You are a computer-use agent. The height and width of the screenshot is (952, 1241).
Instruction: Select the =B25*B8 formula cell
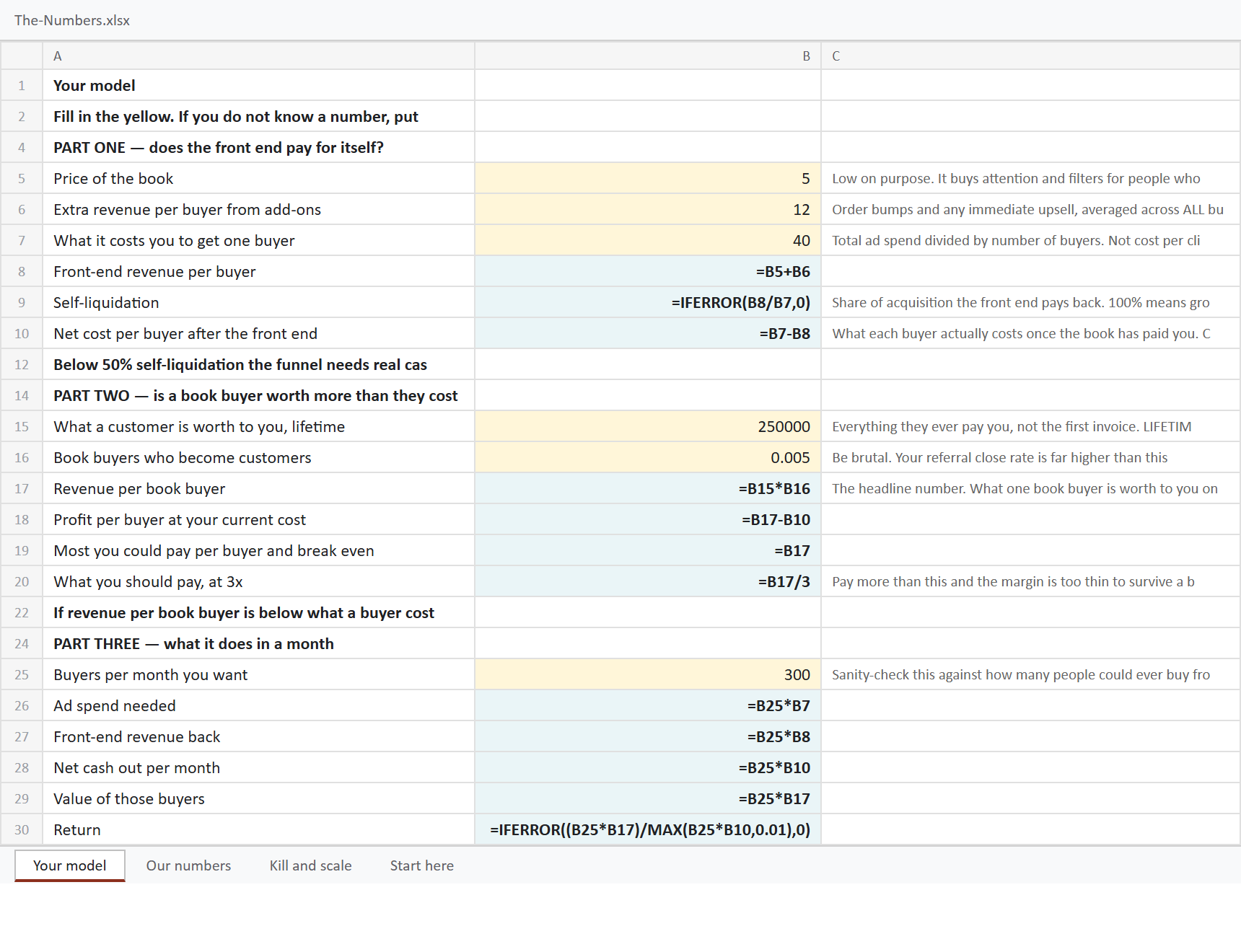point(648,736)
